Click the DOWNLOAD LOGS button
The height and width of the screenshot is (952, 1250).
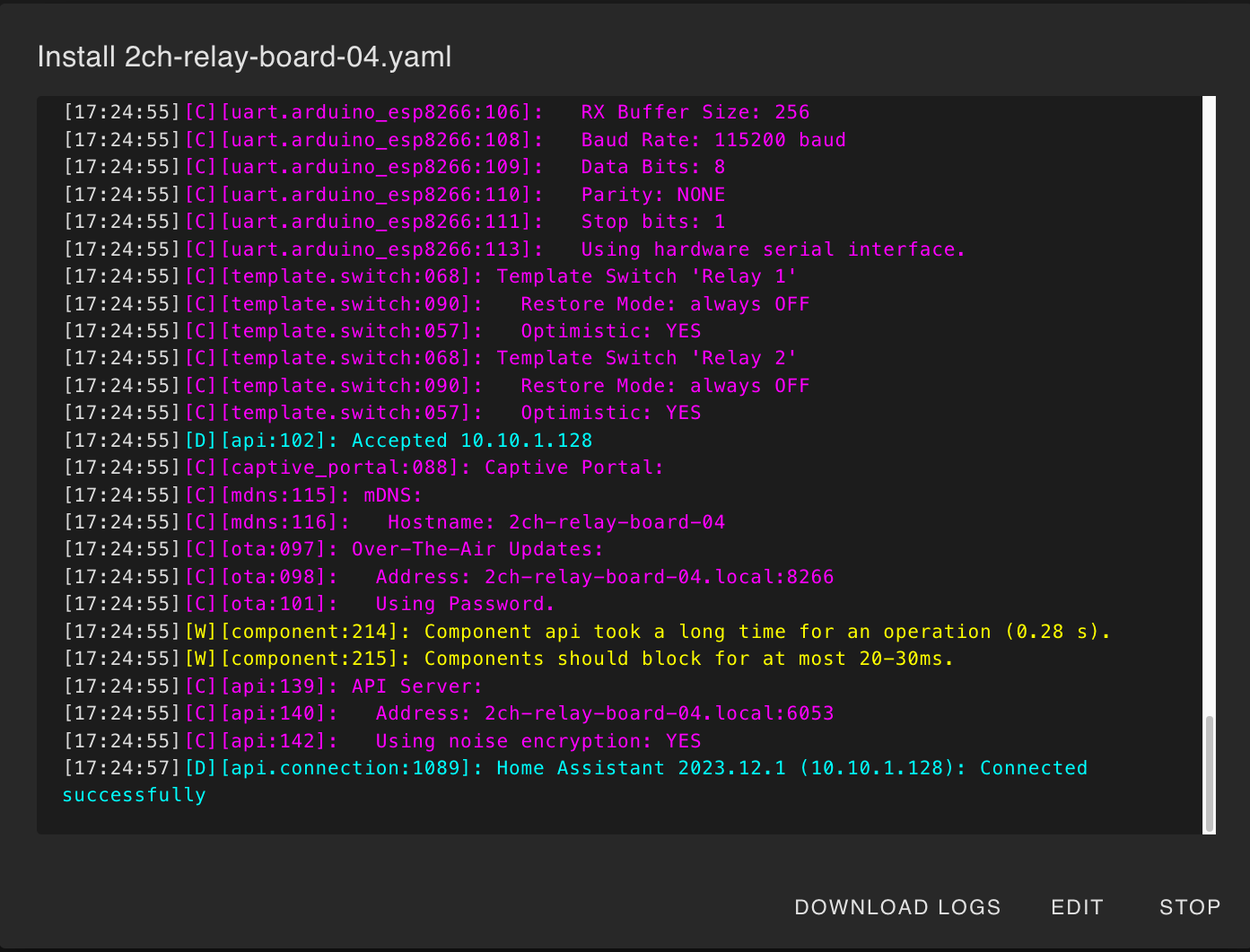click(897, 907)
